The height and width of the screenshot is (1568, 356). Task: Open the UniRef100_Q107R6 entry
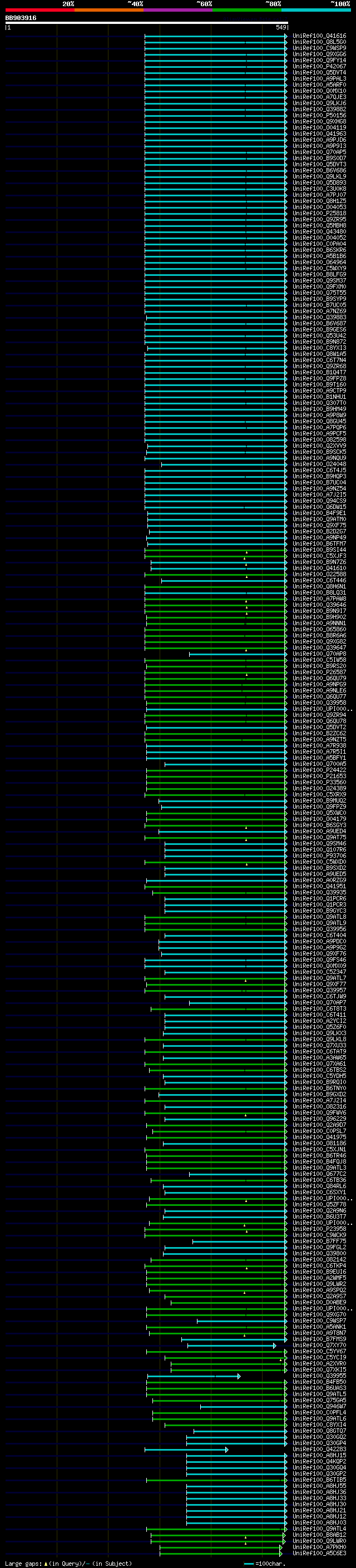tap(319, 850)
